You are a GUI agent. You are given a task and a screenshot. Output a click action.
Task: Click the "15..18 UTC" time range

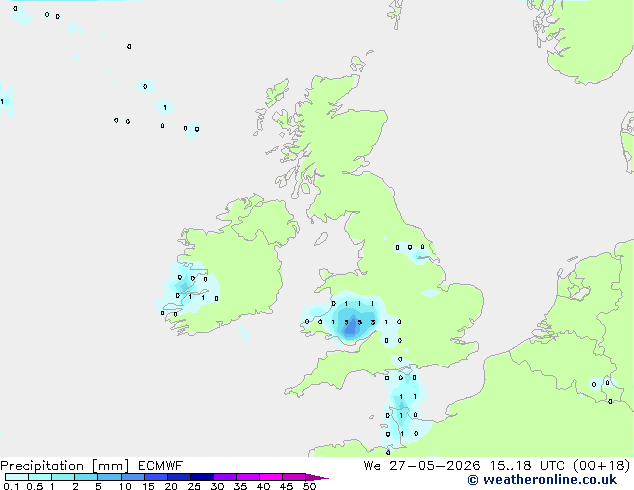click(526, 466)
